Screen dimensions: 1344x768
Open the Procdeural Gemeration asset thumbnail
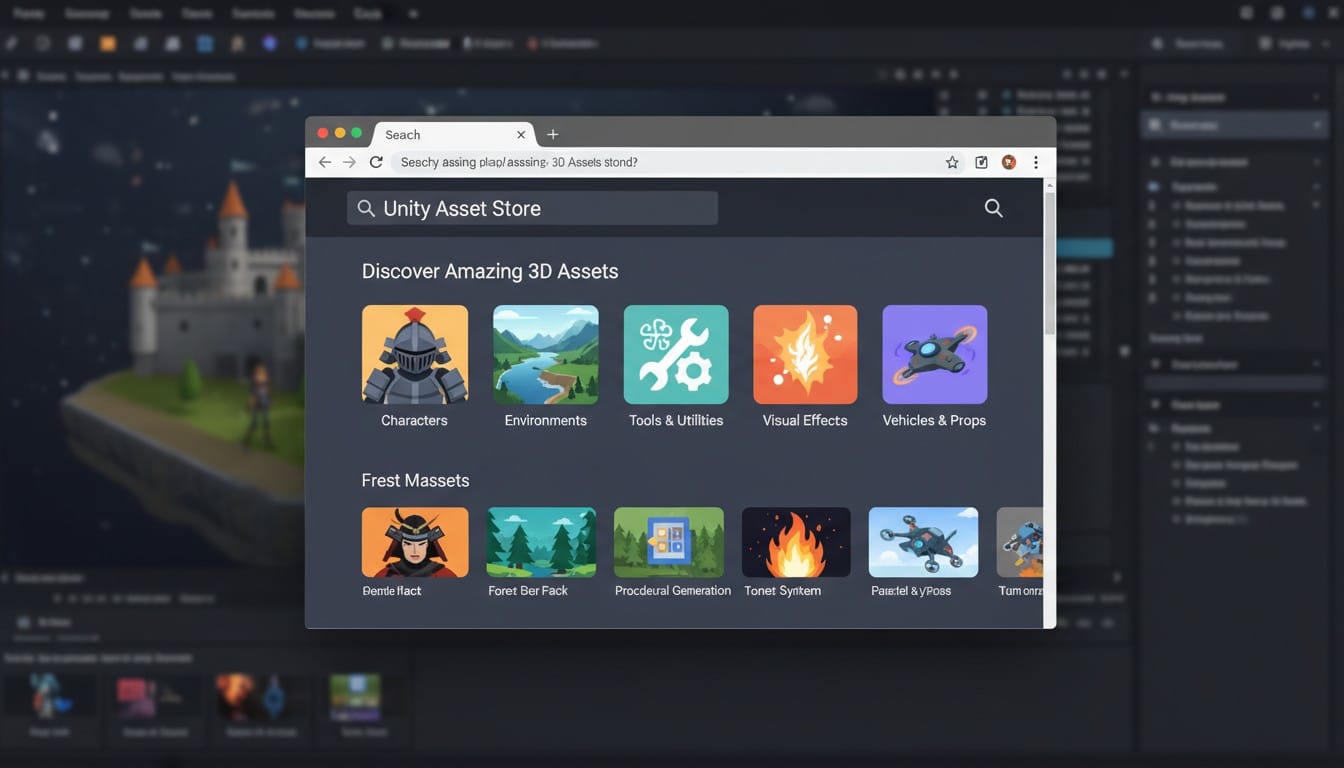(x=669, y=542)
